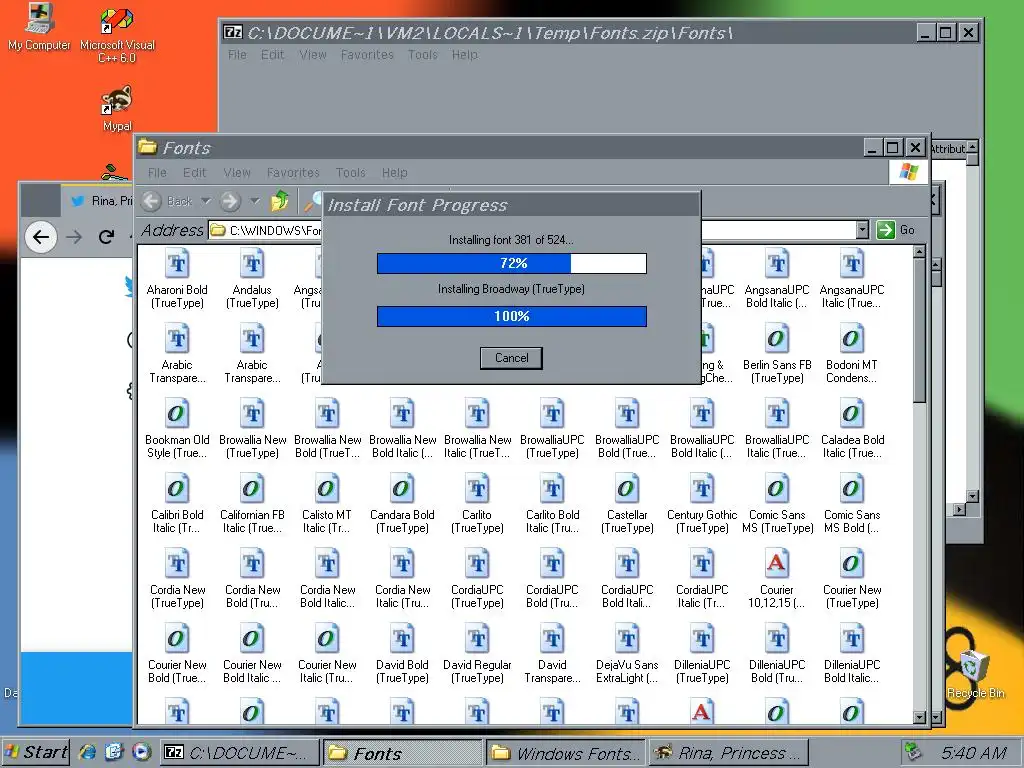Click the Go button
Screen dimensions: 1024x768
point(896,230)
